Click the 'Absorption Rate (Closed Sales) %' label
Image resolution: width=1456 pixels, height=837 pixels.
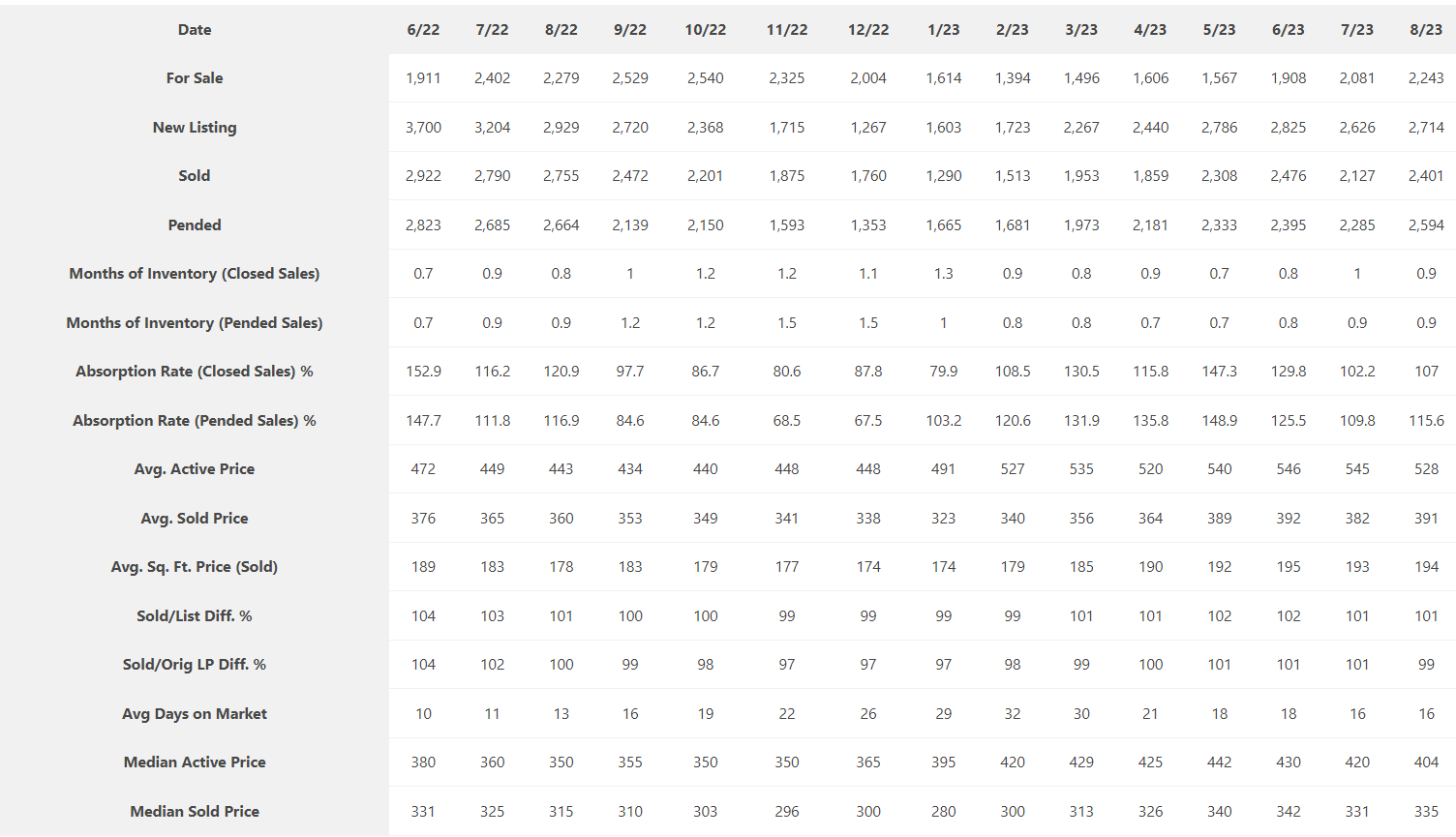[x=195, y=372]
